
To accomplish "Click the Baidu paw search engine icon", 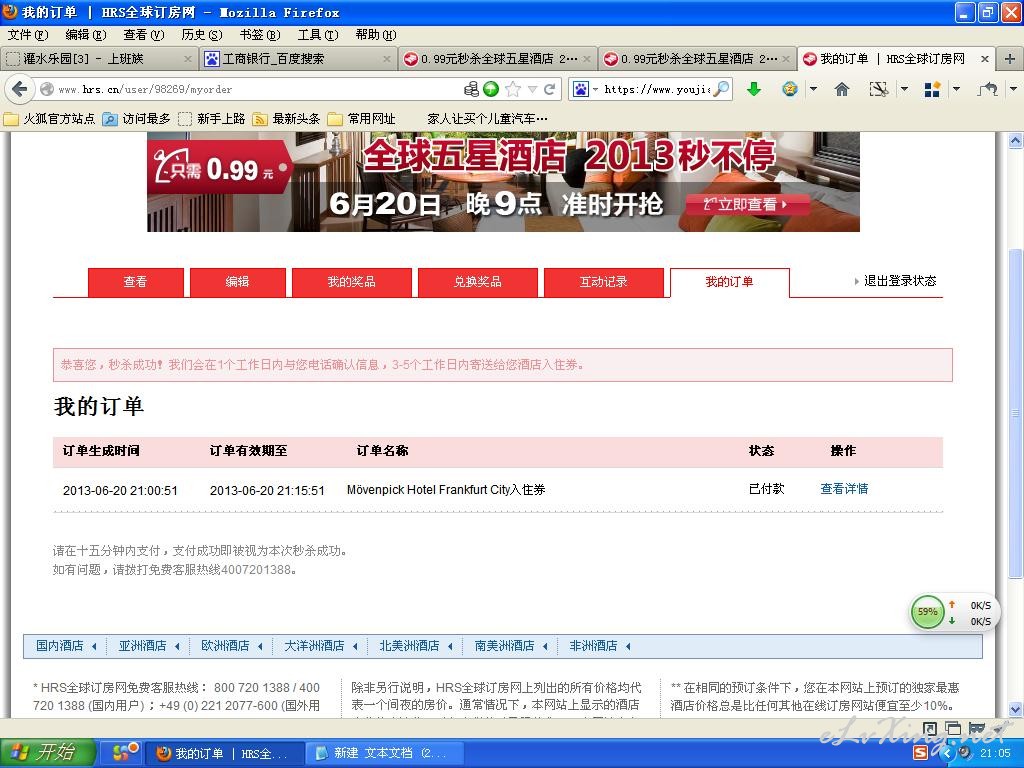I will tap(581, 89).
